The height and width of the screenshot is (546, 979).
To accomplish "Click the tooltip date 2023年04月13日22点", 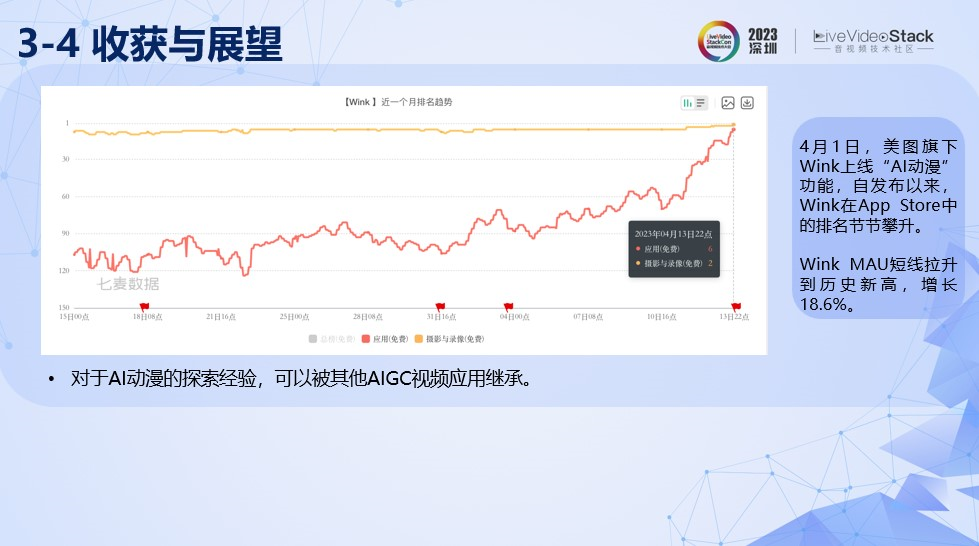I will tap(673, 234).
